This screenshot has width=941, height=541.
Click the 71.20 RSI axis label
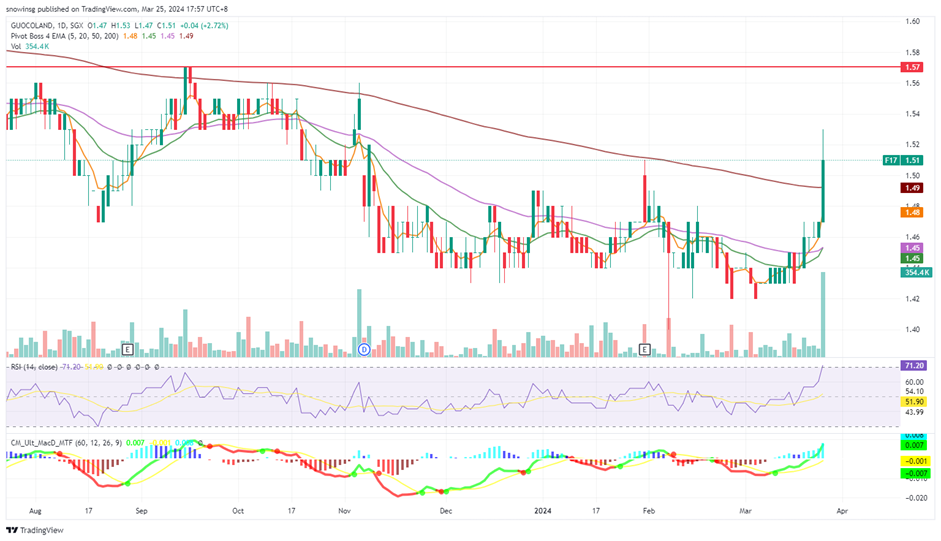pyautogui.click(x=913, y=365)
